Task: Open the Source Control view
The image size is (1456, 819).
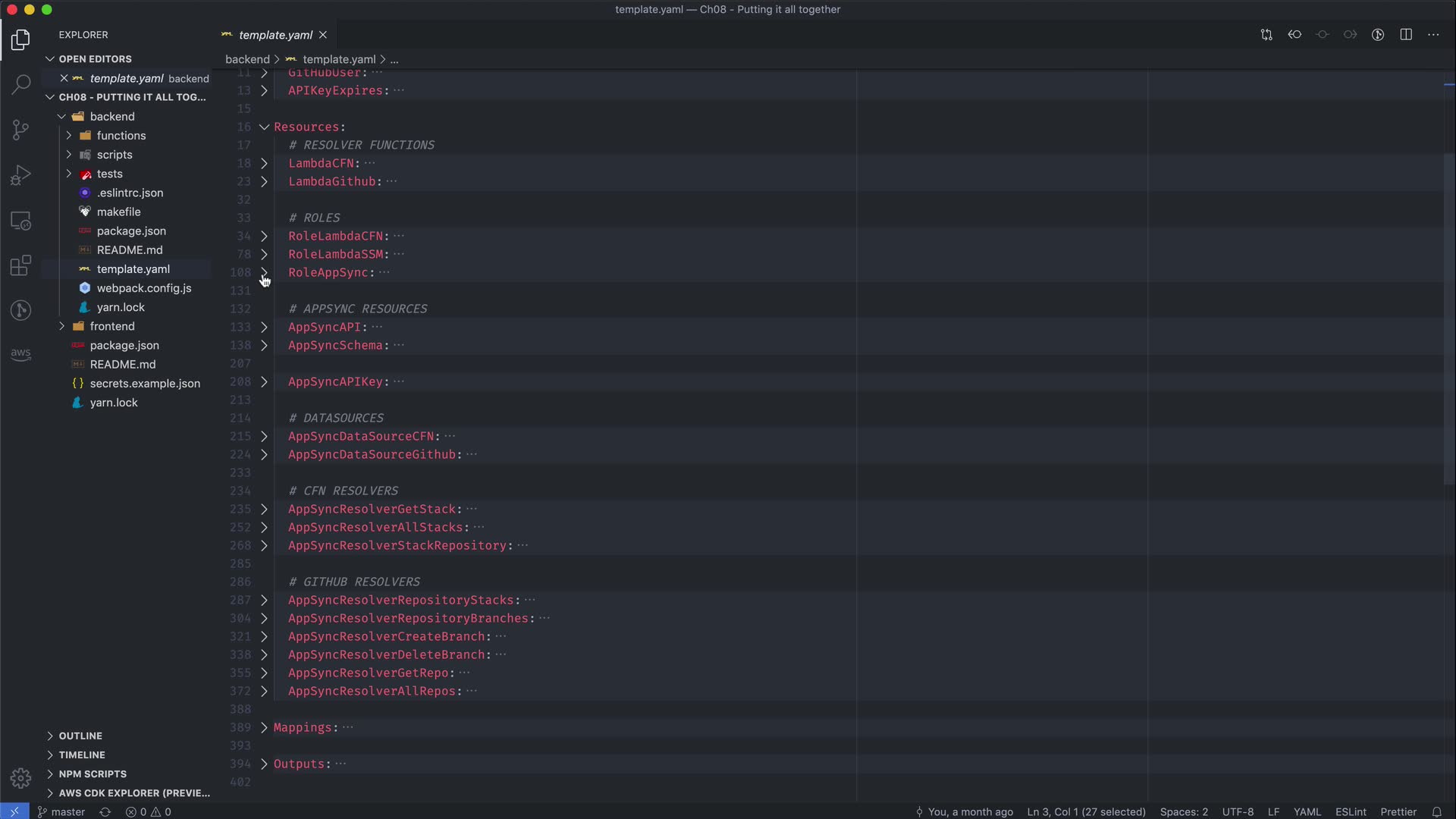Action: 20,130
